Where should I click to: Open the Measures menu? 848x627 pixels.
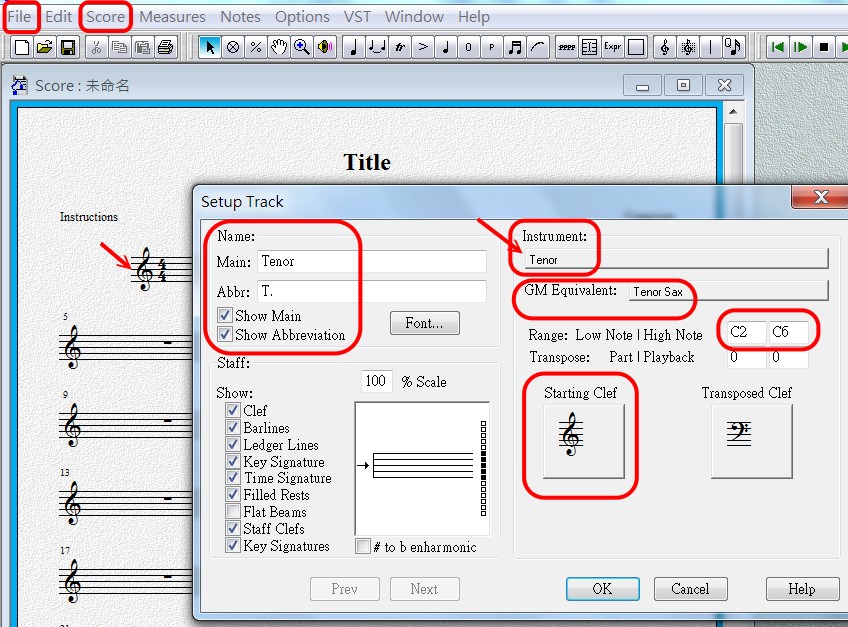pyautogui.click(x=172, y=17)
